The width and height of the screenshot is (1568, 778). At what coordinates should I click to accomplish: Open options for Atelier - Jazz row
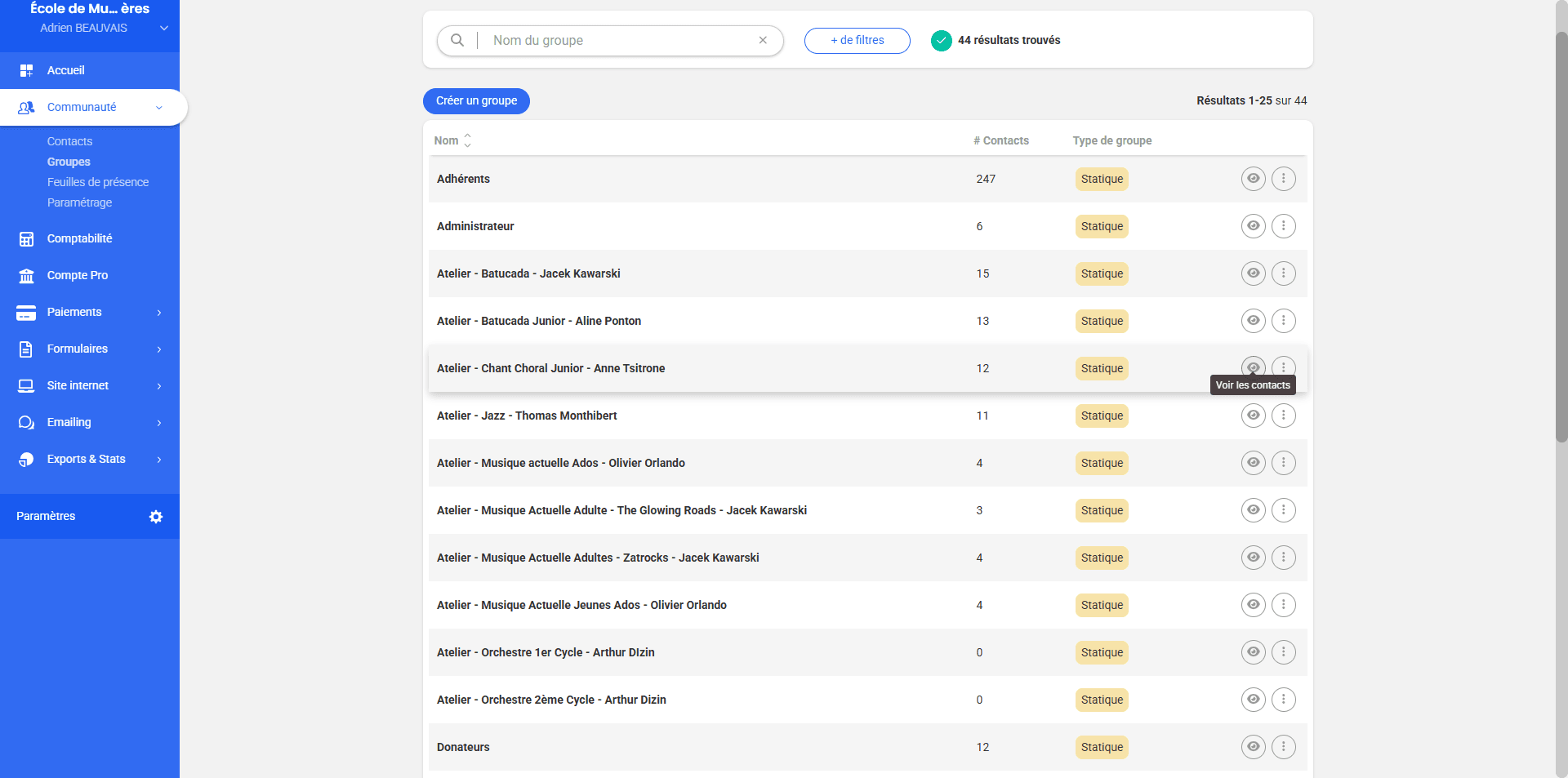[x=1283, y=416]
